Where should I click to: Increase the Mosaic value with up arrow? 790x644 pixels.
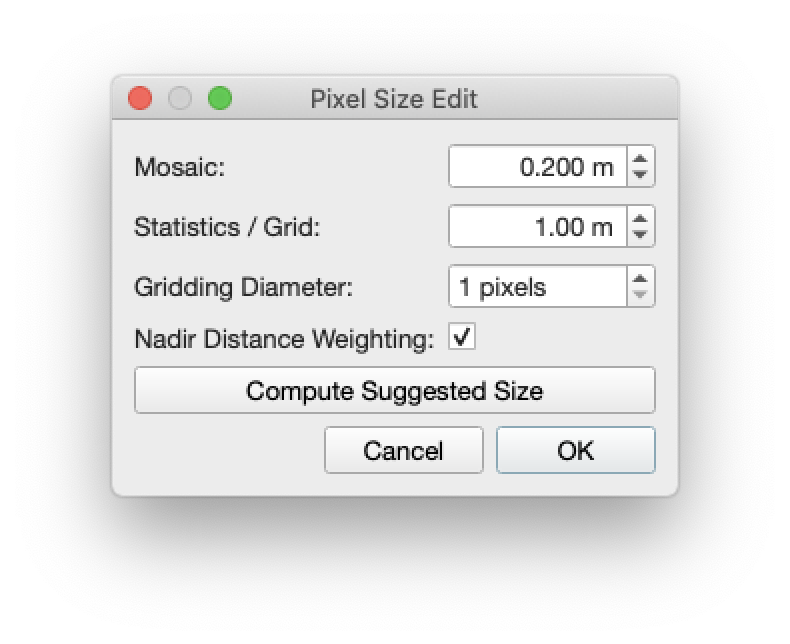(x=641, y=158)
